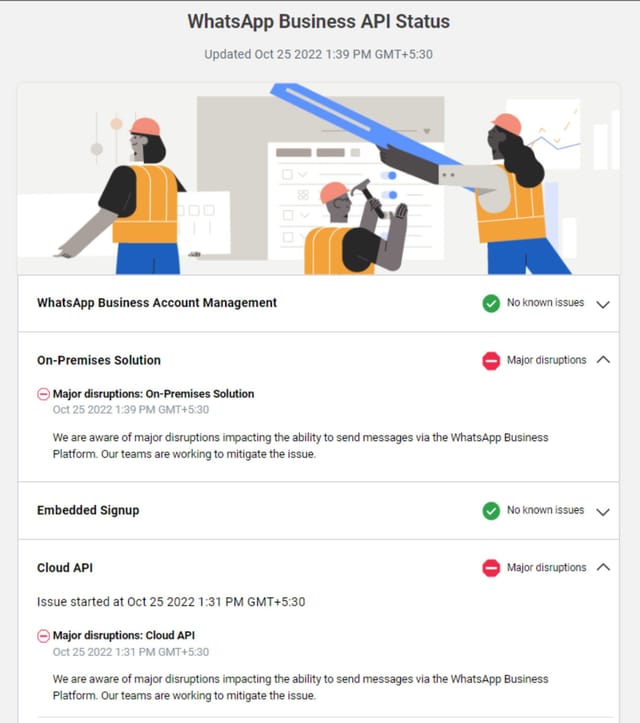Collapse the On-Premises Solution section chevron

tap(603, 360)
